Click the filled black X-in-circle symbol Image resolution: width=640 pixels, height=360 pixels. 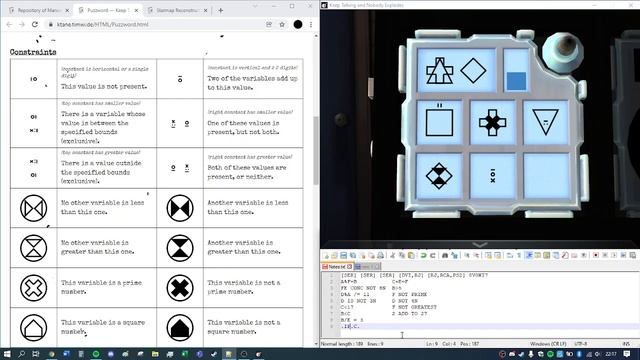pos(180,288)
